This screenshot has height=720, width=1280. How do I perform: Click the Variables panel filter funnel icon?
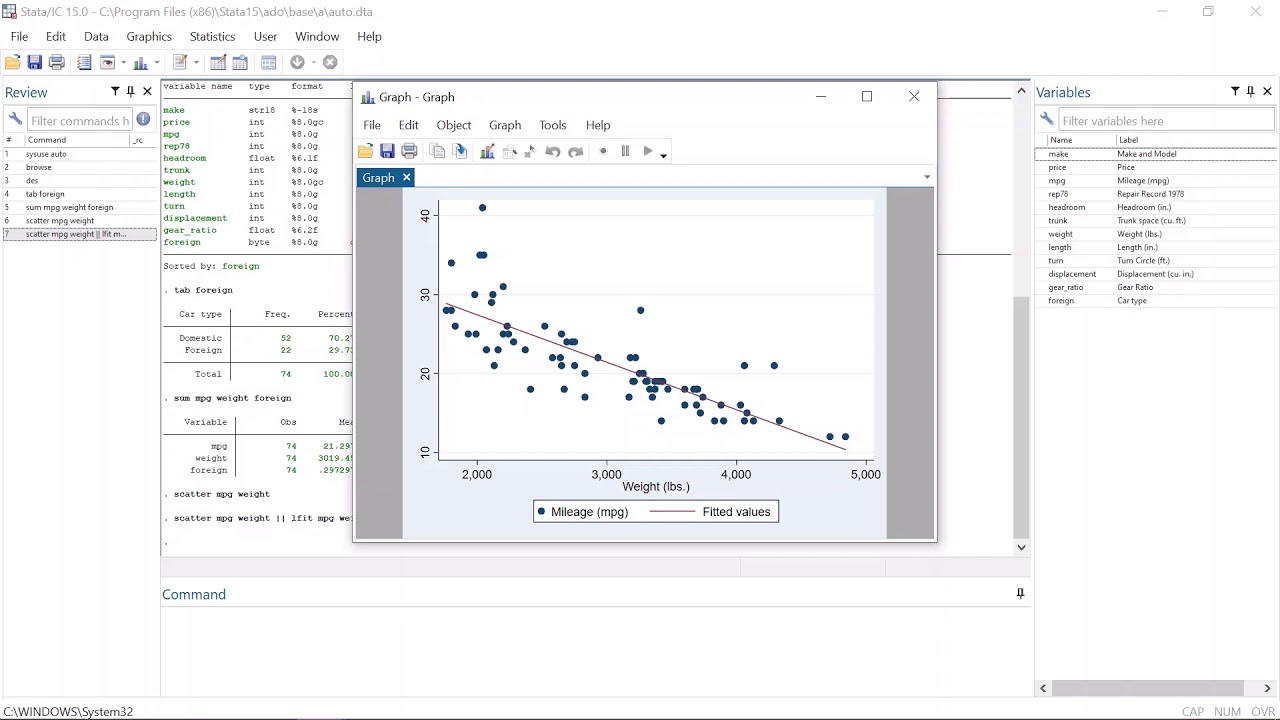coord(1235,91)
